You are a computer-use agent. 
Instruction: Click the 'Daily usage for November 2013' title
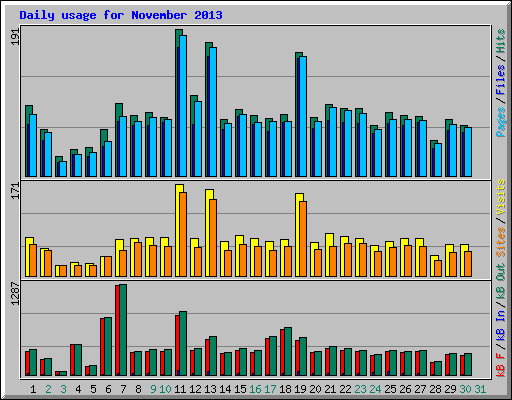[x=121, y=15]
